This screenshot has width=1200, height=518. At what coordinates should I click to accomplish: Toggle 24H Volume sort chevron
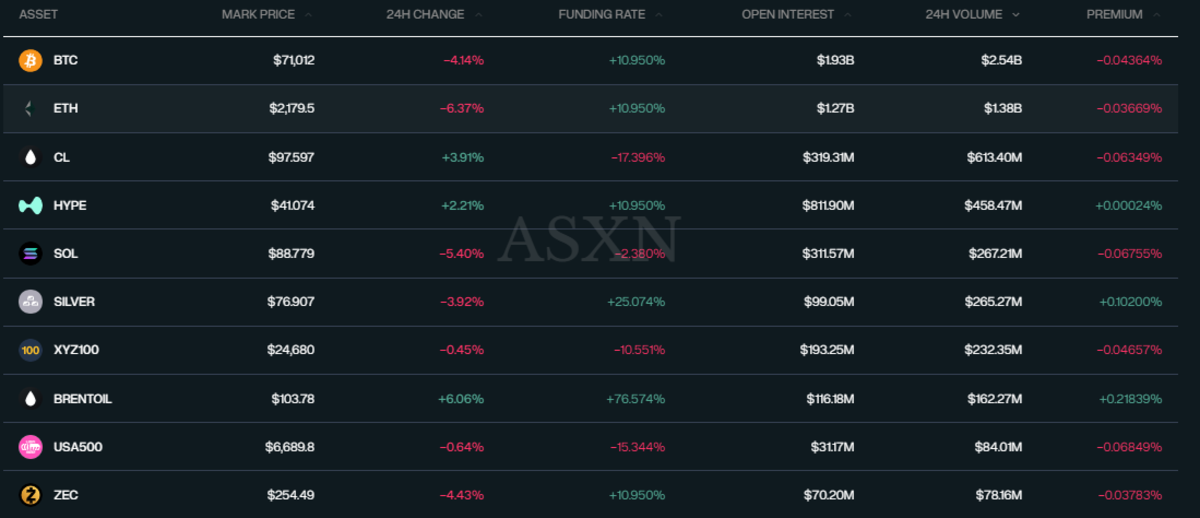[x=1017, y=15]
